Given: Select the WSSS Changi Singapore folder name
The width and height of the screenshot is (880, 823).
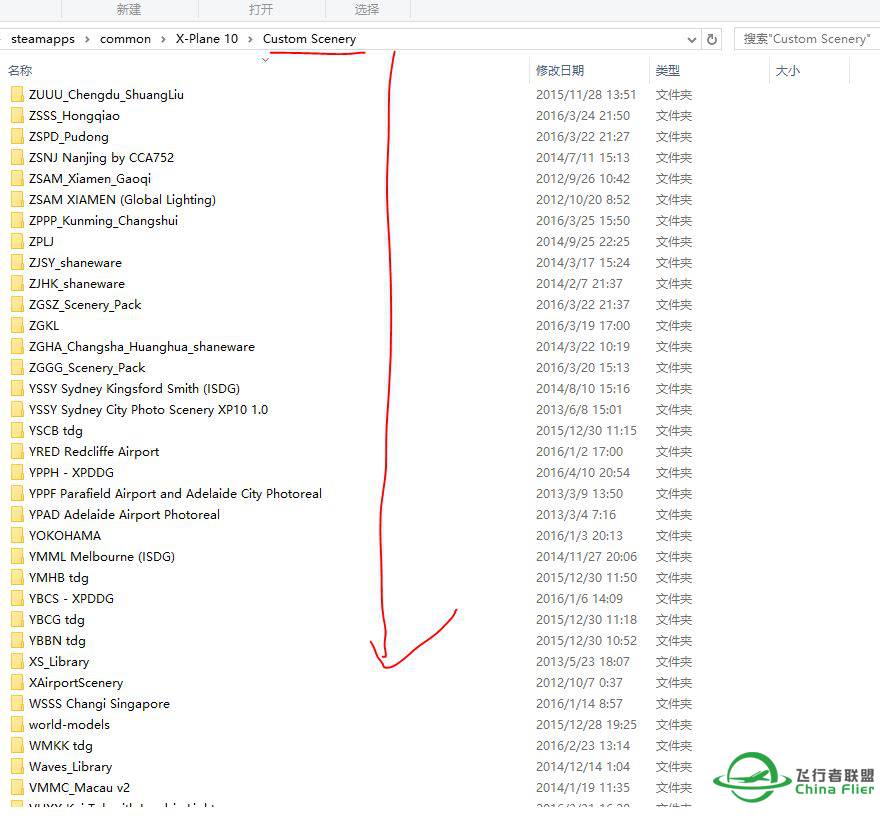Looking at the screenshot, I should [99, 703].
